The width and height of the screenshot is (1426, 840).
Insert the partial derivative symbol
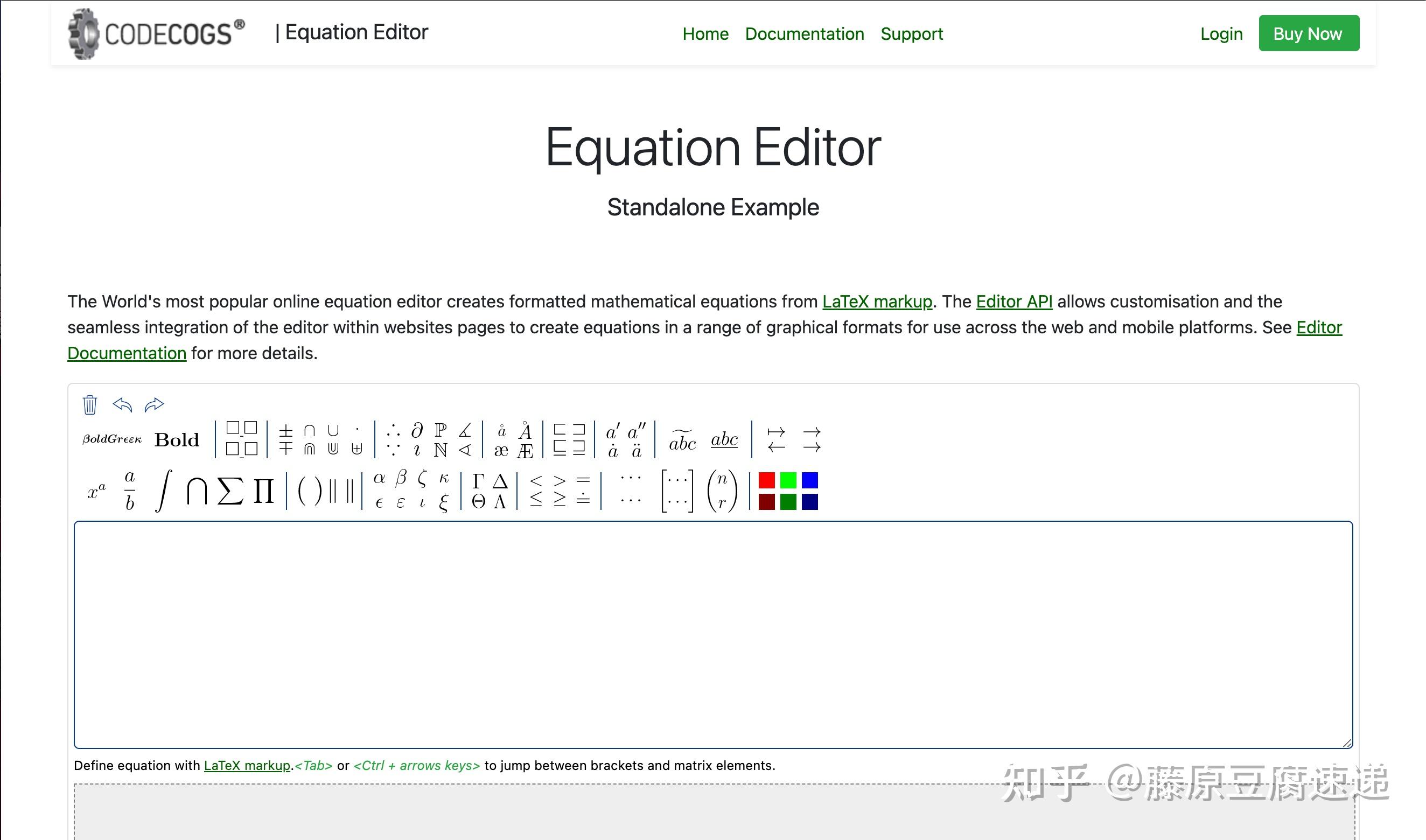coord(417,430)
